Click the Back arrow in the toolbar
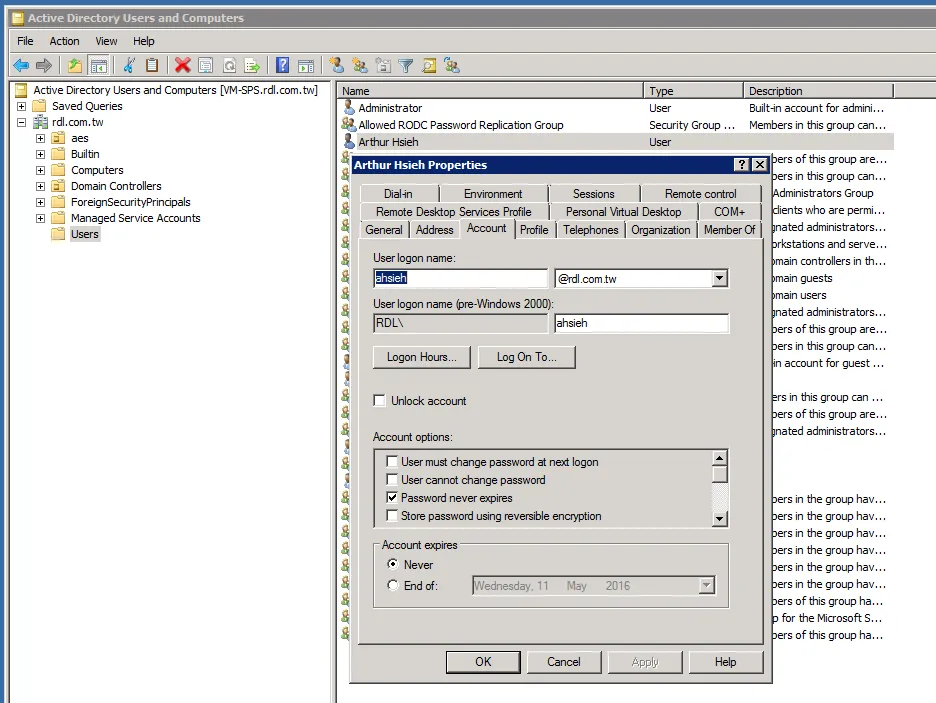This screenshot has height=703, width=936. pyautogui.click(x=21, y=66)
